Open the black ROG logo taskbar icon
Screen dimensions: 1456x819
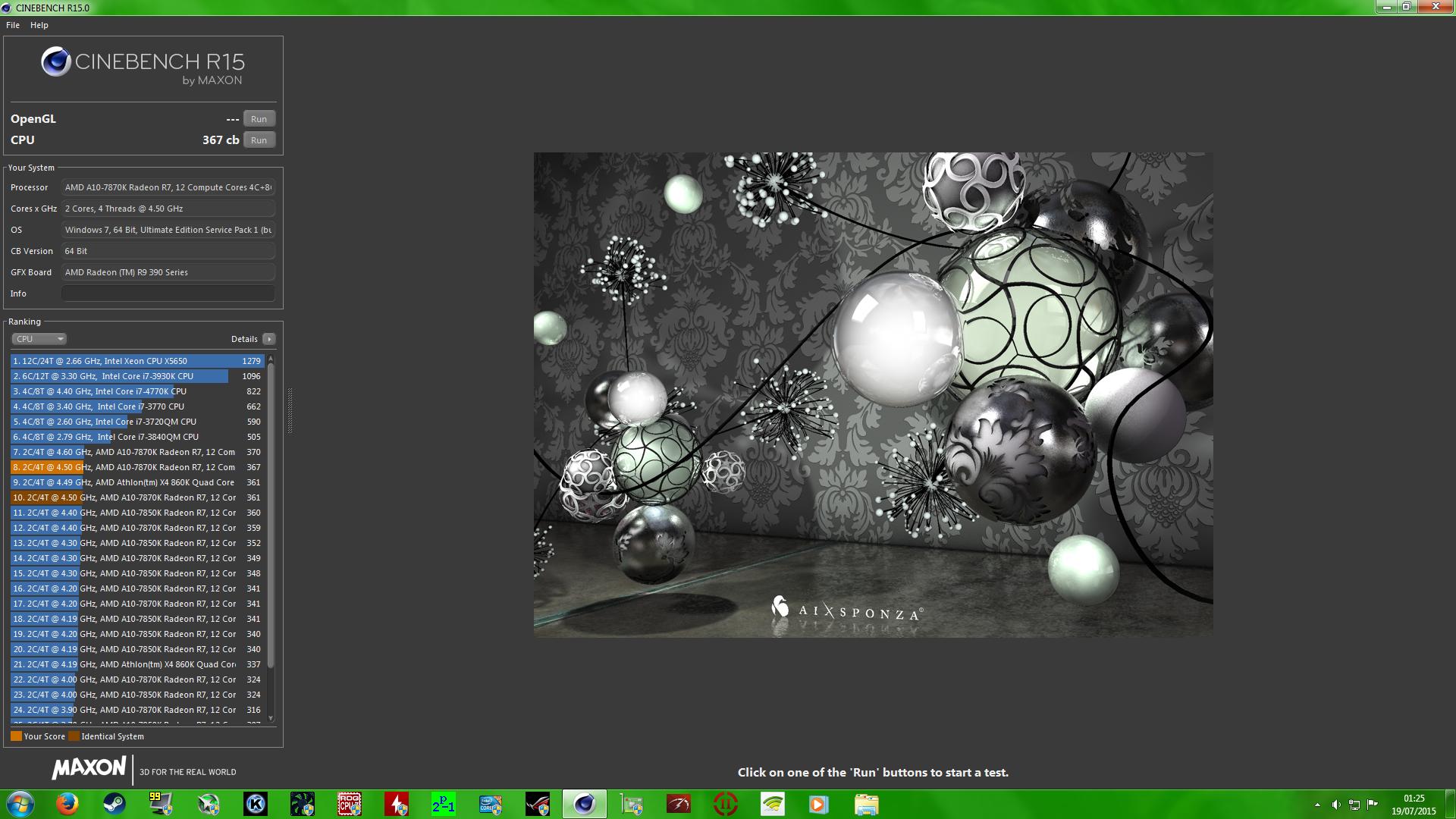click(x=538, y=805)
